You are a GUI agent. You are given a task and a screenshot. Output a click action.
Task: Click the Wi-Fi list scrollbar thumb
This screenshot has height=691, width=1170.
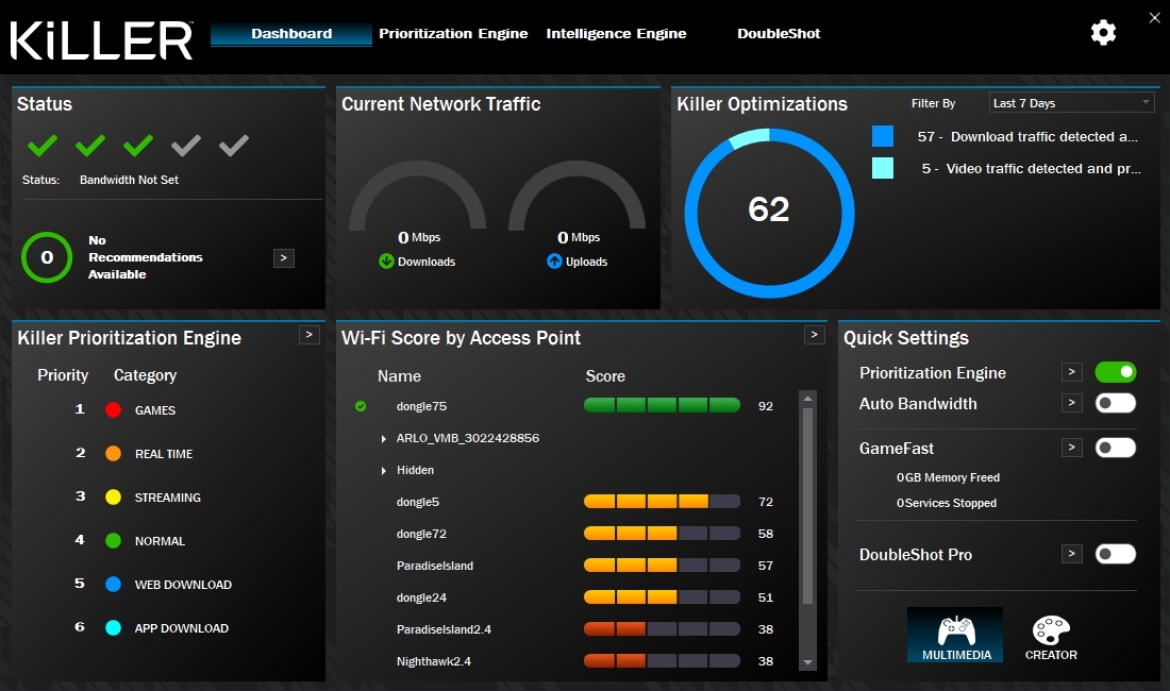click(807, 506)
